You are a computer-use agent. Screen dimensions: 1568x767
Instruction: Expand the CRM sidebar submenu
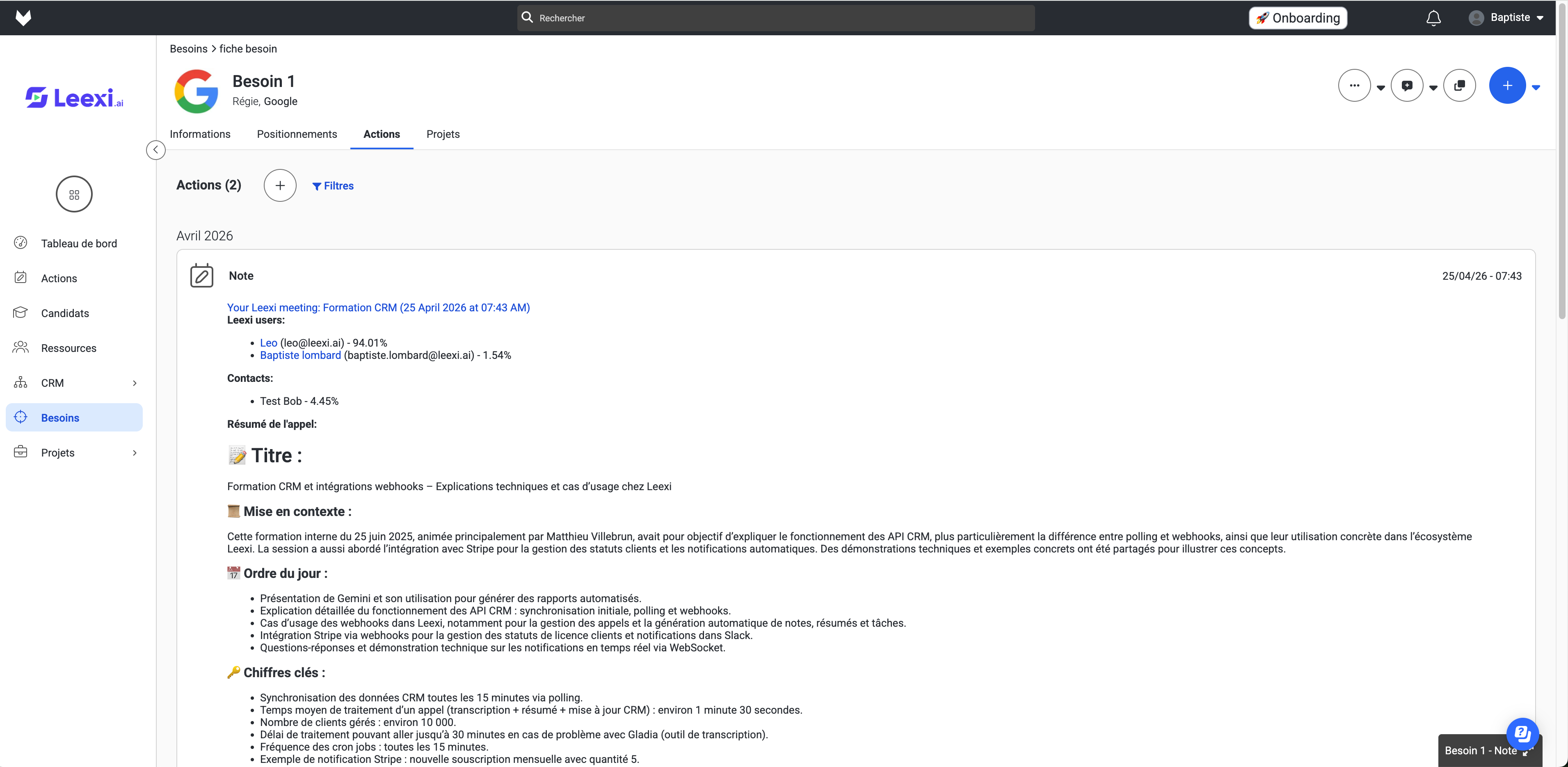tap(135, 383)
